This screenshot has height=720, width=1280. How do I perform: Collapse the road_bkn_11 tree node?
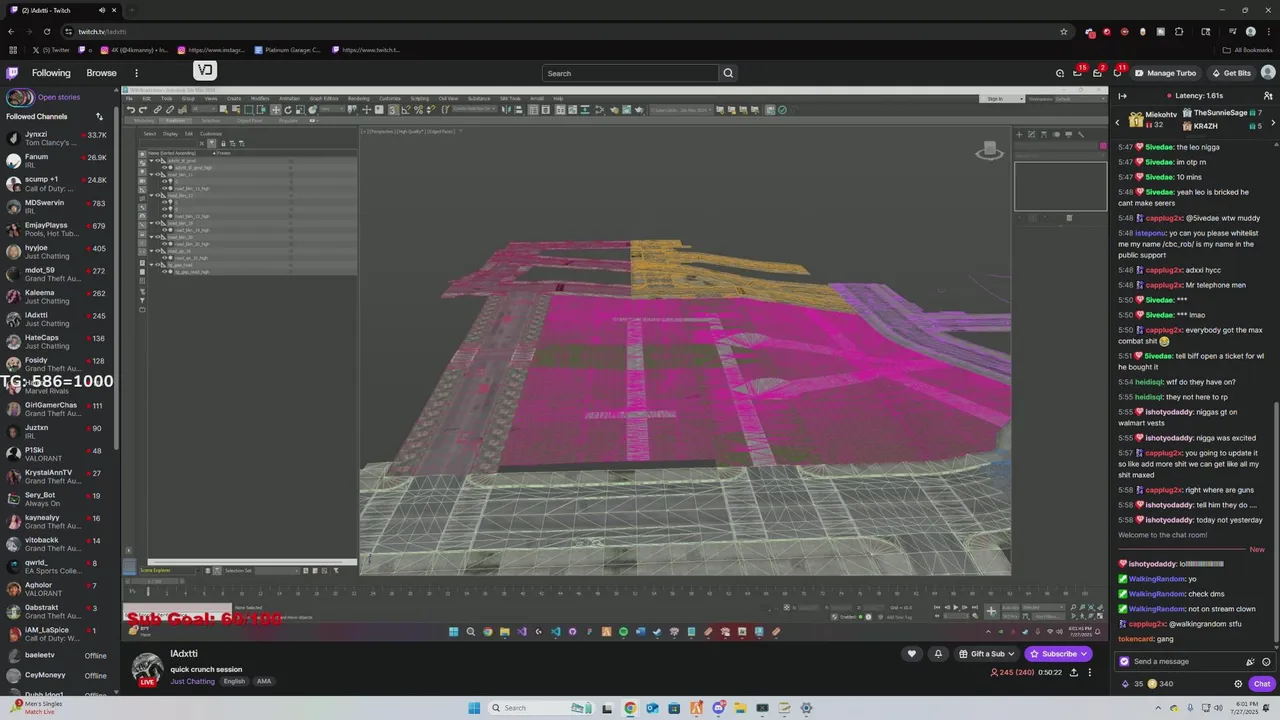[x=151, y=175]
